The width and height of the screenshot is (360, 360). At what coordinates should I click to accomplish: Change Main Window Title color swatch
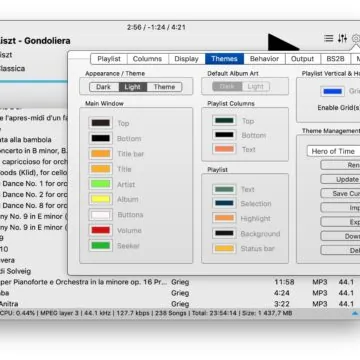click(101, 169)
